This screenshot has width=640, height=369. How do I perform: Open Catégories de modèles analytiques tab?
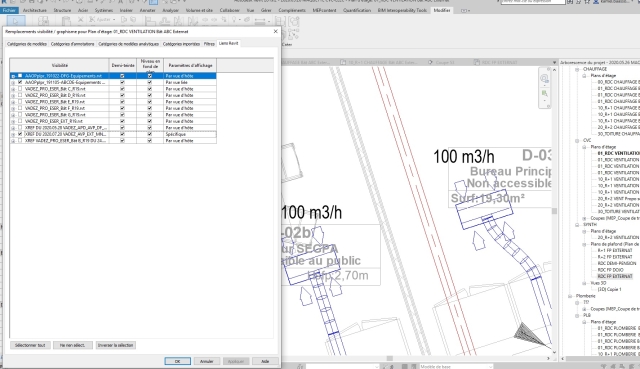[x=128, y=44]
